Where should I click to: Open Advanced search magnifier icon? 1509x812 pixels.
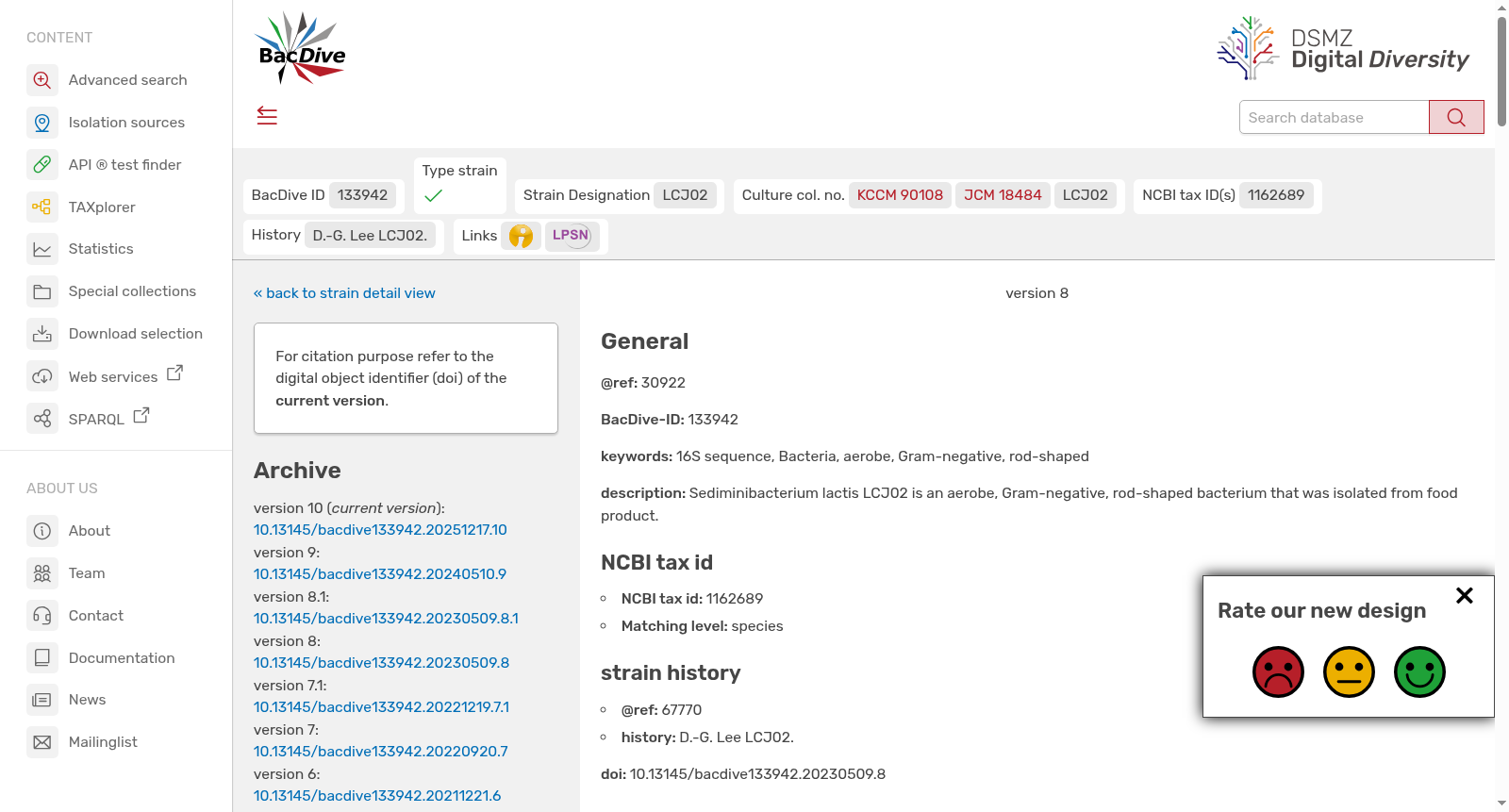[x=42, y=80]
